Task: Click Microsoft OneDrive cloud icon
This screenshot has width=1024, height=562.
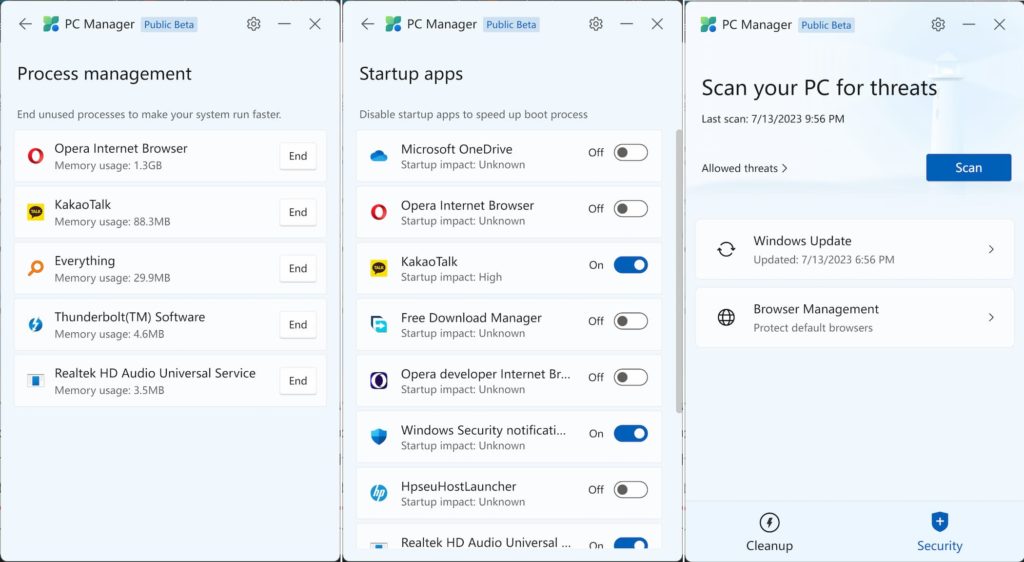Action: (379, 156)
